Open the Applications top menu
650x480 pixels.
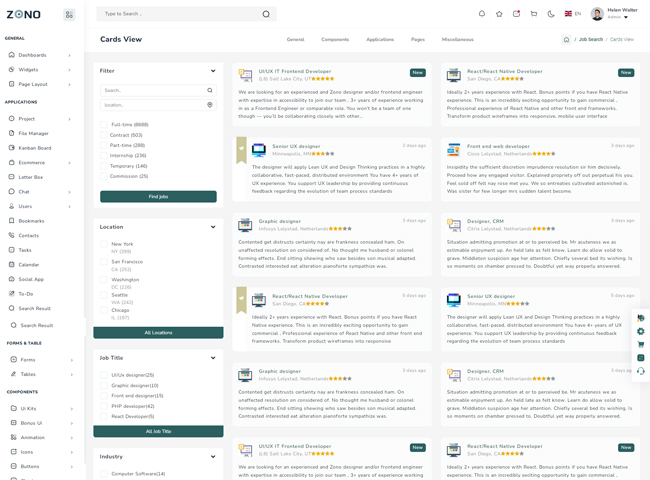point(379,40)
